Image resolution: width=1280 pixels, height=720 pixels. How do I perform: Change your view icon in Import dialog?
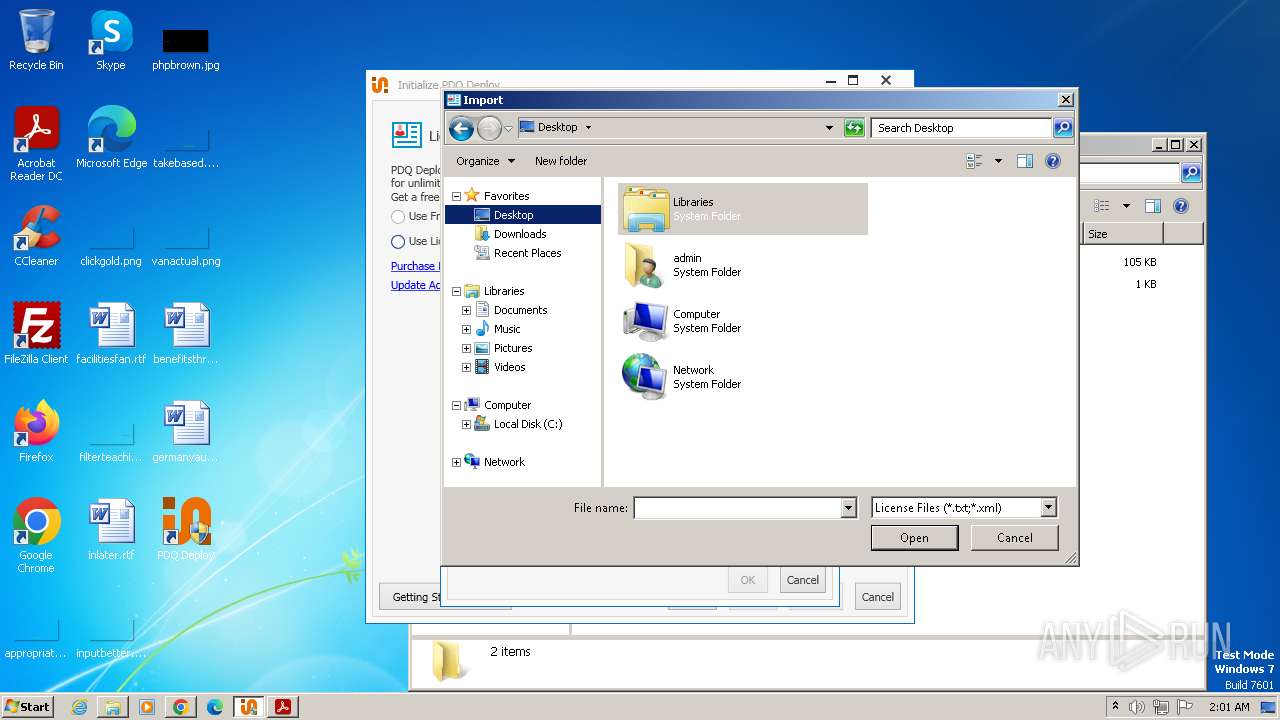975,161
